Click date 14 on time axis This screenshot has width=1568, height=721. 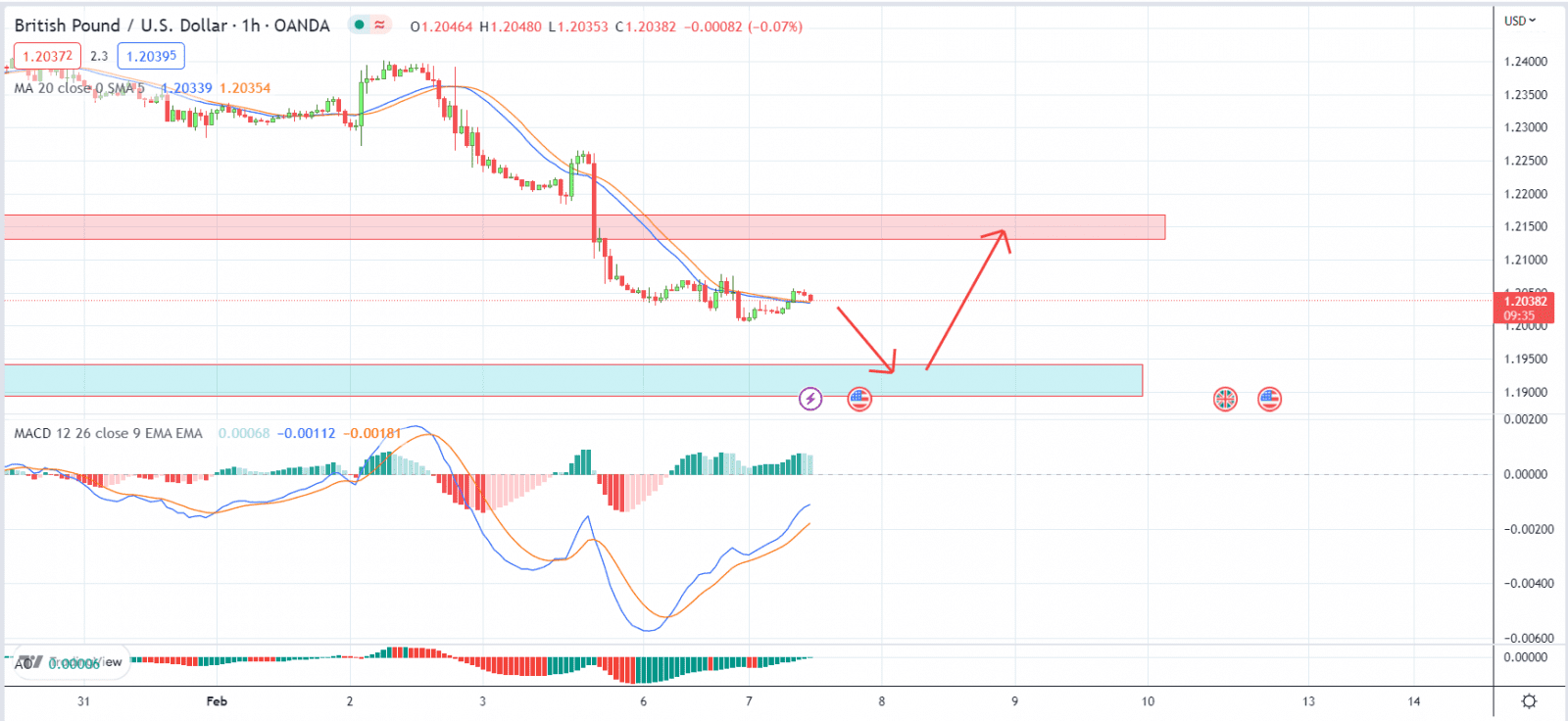(1414, 701)
